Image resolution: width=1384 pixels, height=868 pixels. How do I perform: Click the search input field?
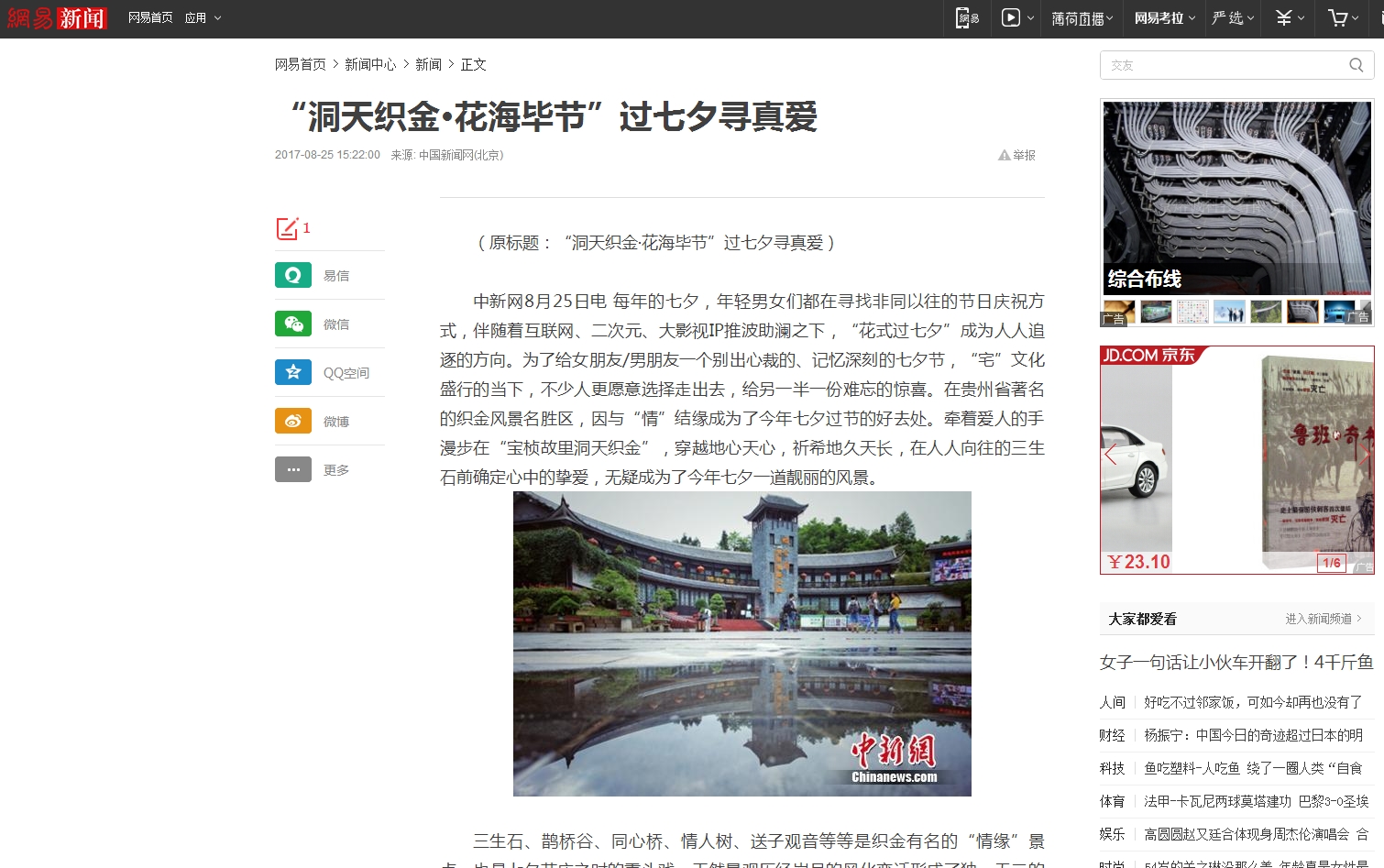coord(1219,65)
